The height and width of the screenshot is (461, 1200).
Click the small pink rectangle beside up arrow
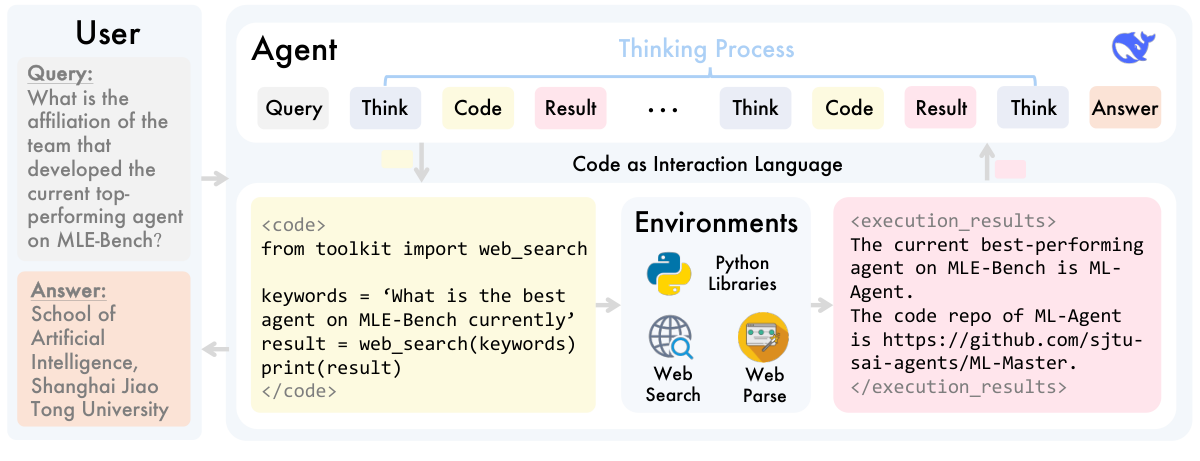click(1010, 168)
